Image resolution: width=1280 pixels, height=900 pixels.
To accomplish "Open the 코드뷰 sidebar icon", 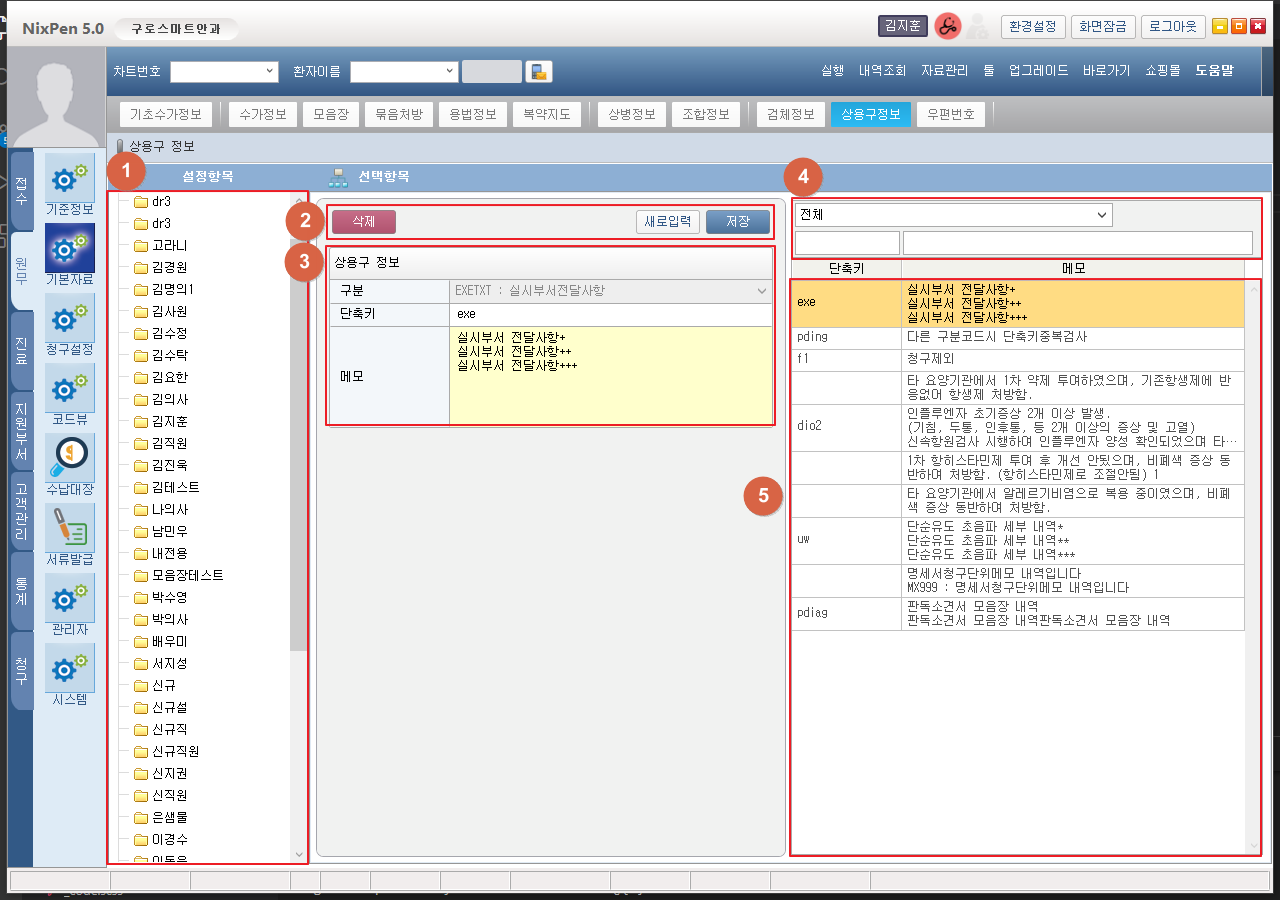I will (x=70, y=389).
